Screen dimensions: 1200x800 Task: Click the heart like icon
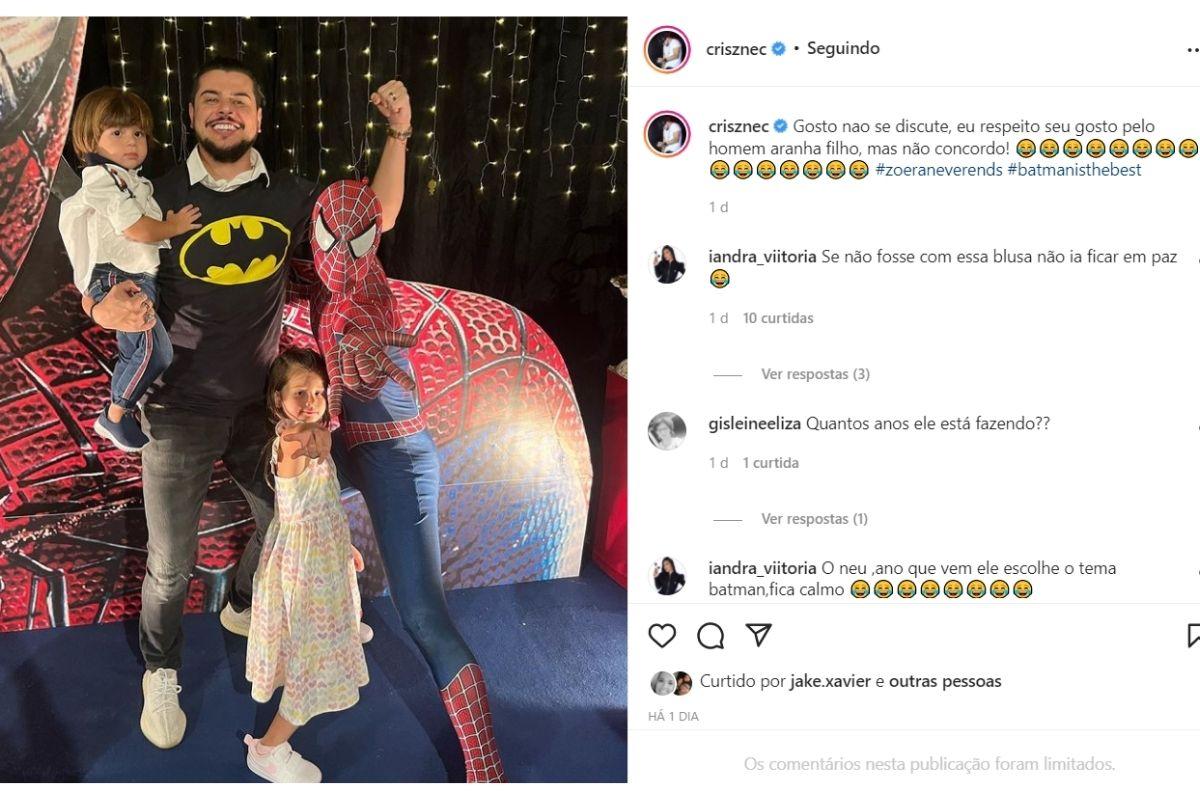pos(662,636)
